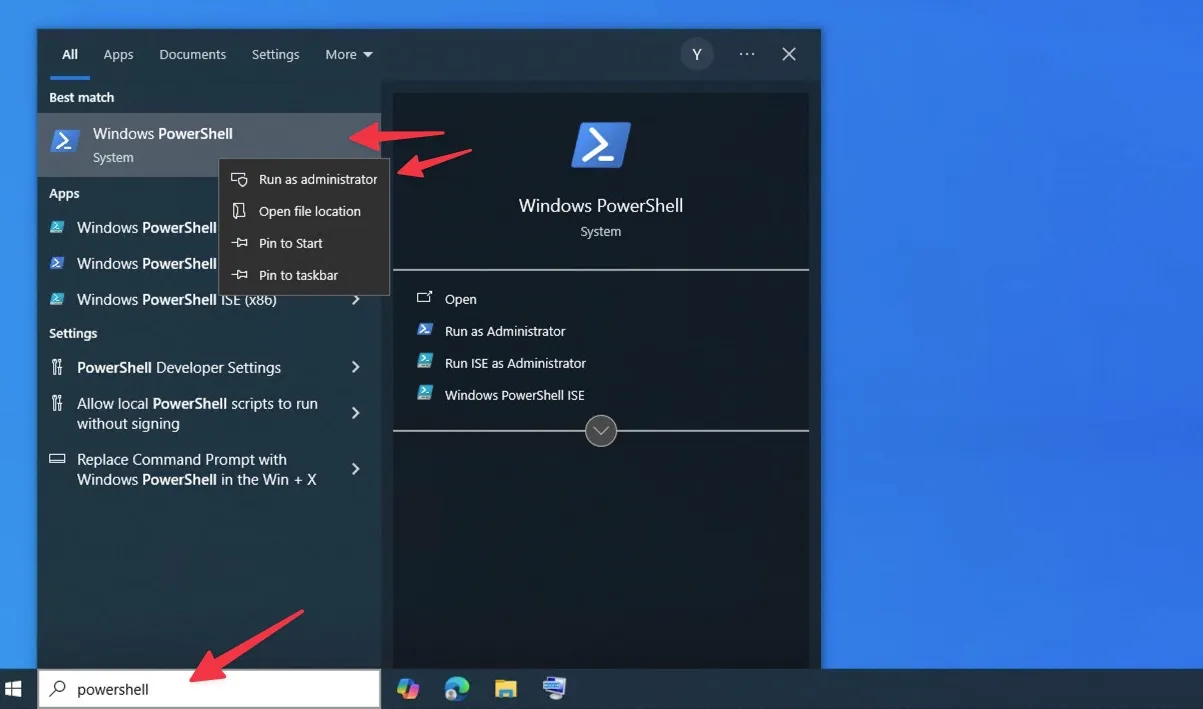
Task: Click the Run as Administrator PowerShell icon
Action: click(425, 330)
